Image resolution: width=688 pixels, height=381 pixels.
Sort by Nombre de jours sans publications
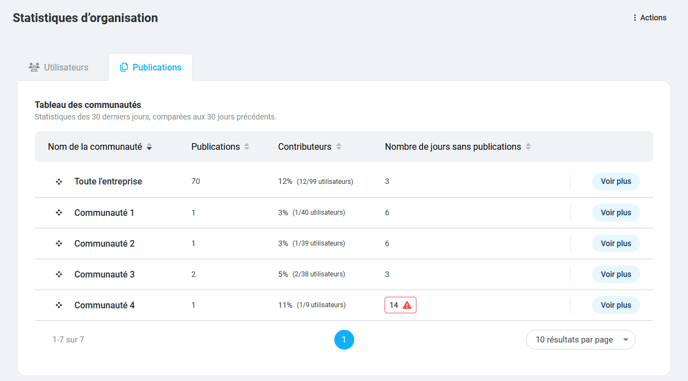528,147
